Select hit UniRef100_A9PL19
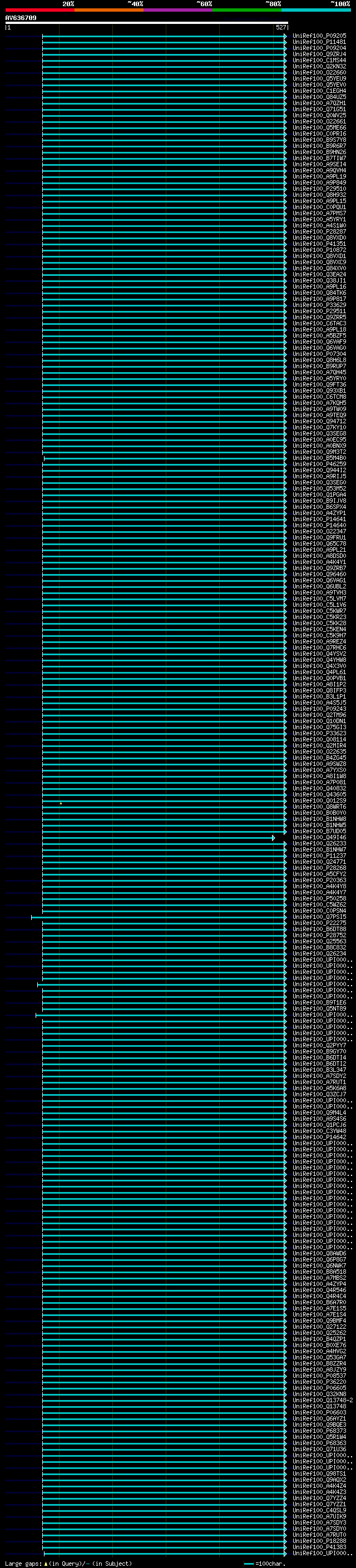 click(x=319, y=176)
